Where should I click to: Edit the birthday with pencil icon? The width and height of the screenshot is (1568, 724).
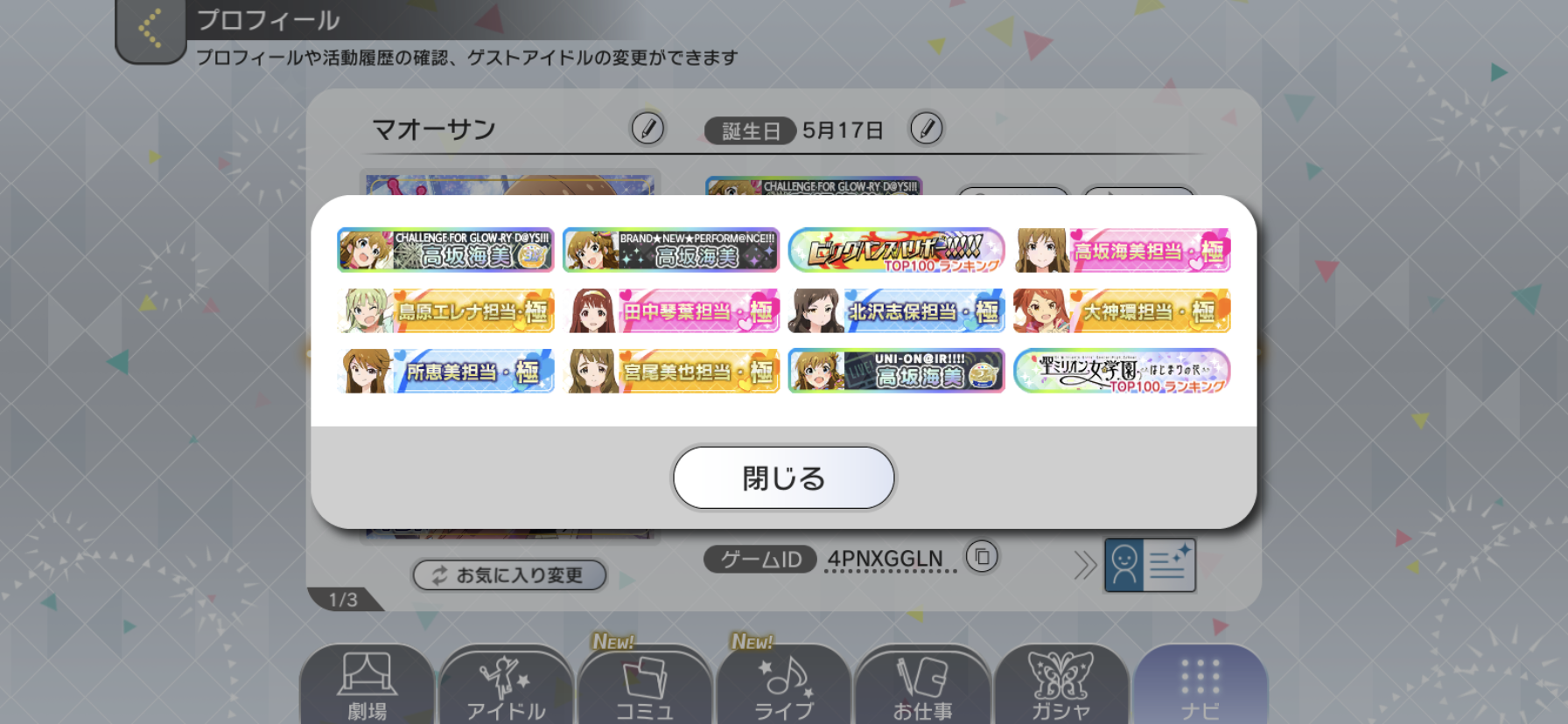(927, 129)
